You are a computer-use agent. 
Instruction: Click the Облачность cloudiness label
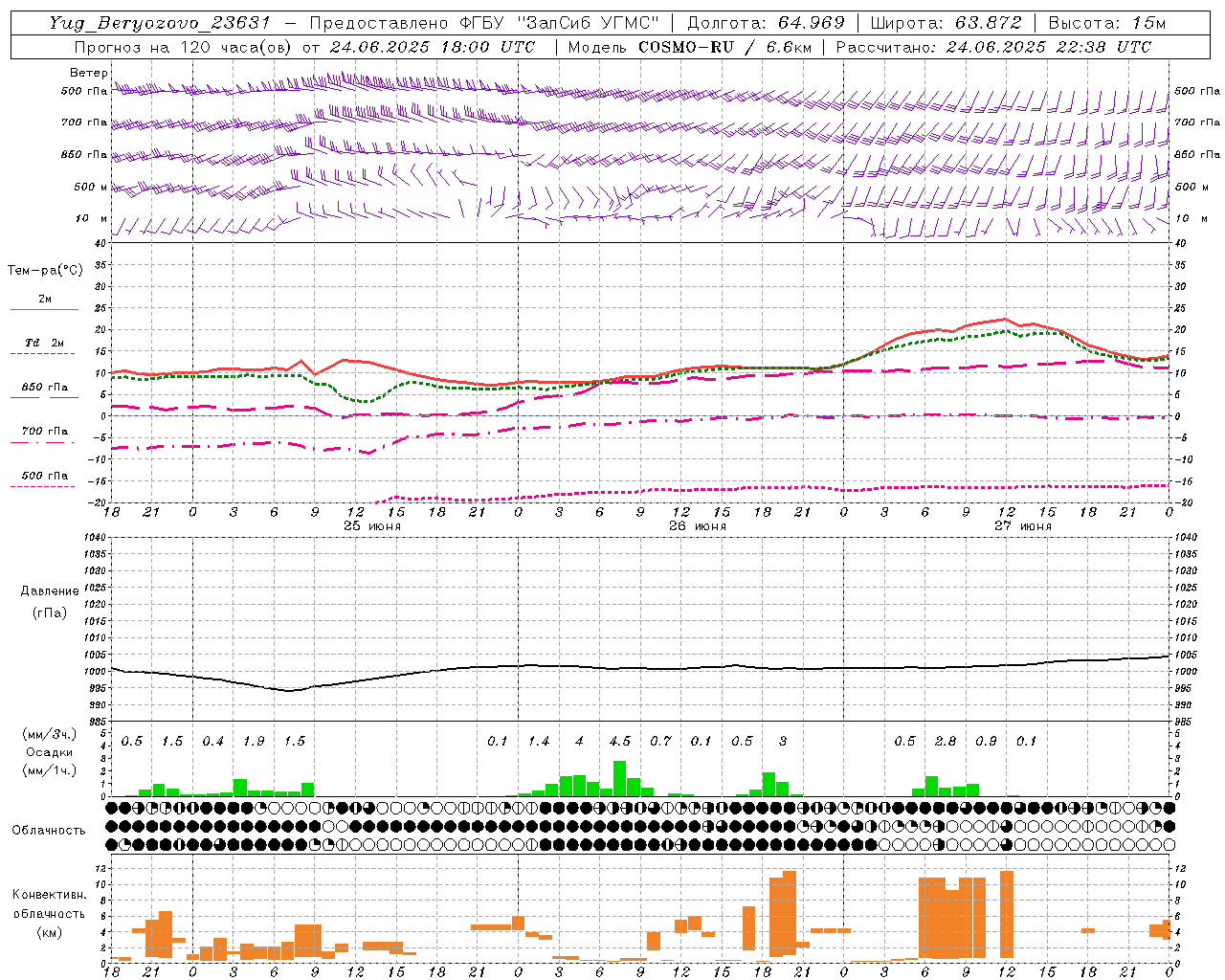pos(49,830)
